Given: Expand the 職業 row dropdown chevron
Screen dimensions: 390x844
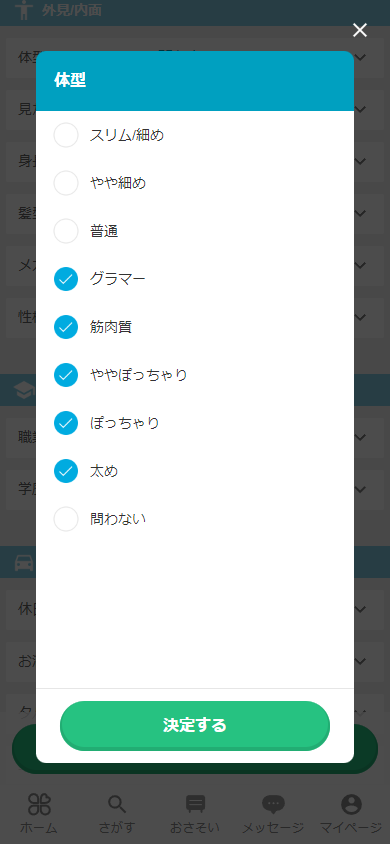Looking at the screenshot, I should point(361,438).
